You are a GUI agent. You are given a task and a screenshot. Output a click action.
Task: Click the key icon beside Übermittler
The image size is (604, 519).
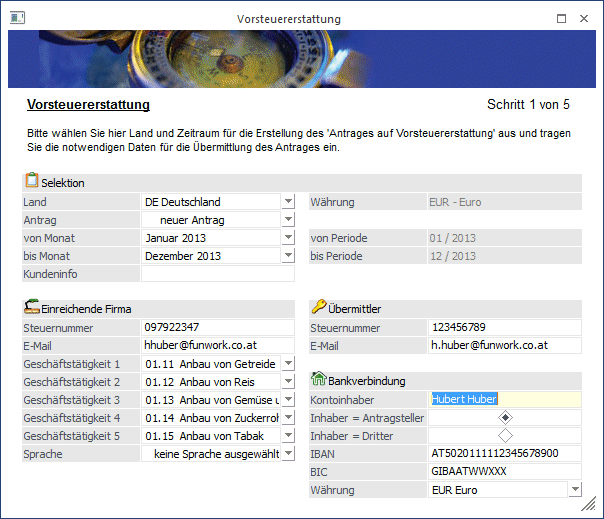[x=318, y=308]
